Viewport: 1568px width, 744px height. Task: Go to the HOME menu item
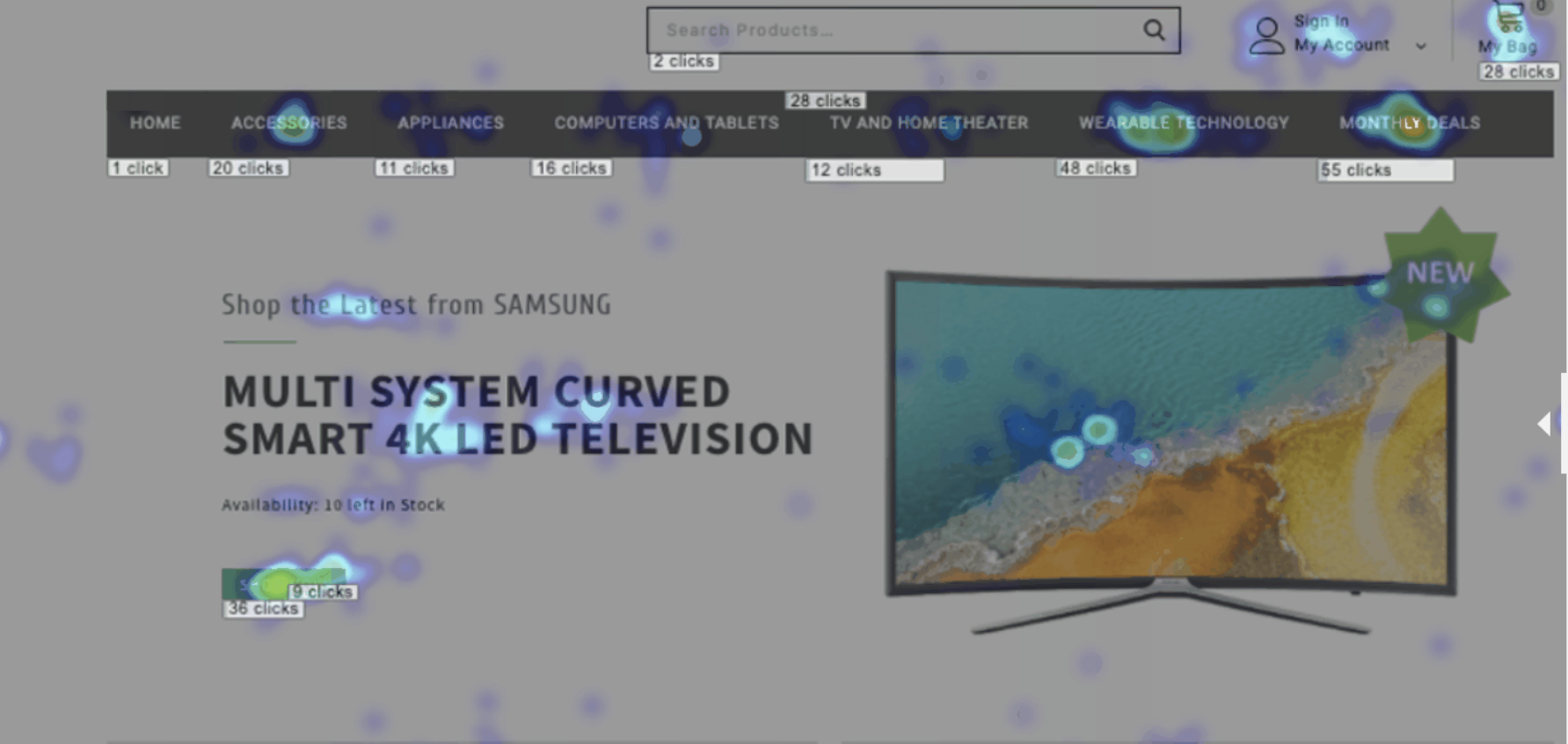pos(155,123)
